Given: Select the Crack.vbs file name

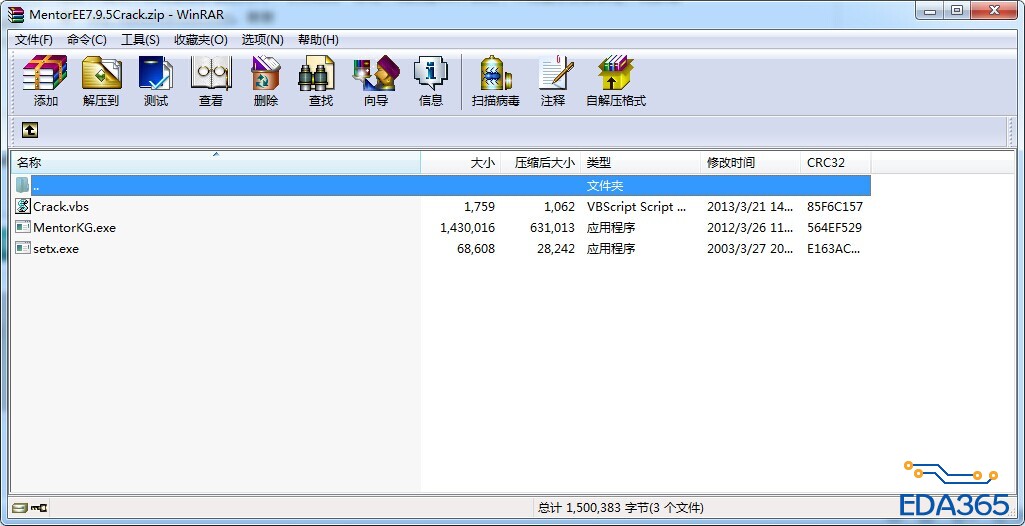Looking at the screenshot, I should click(x=61, y=206).
